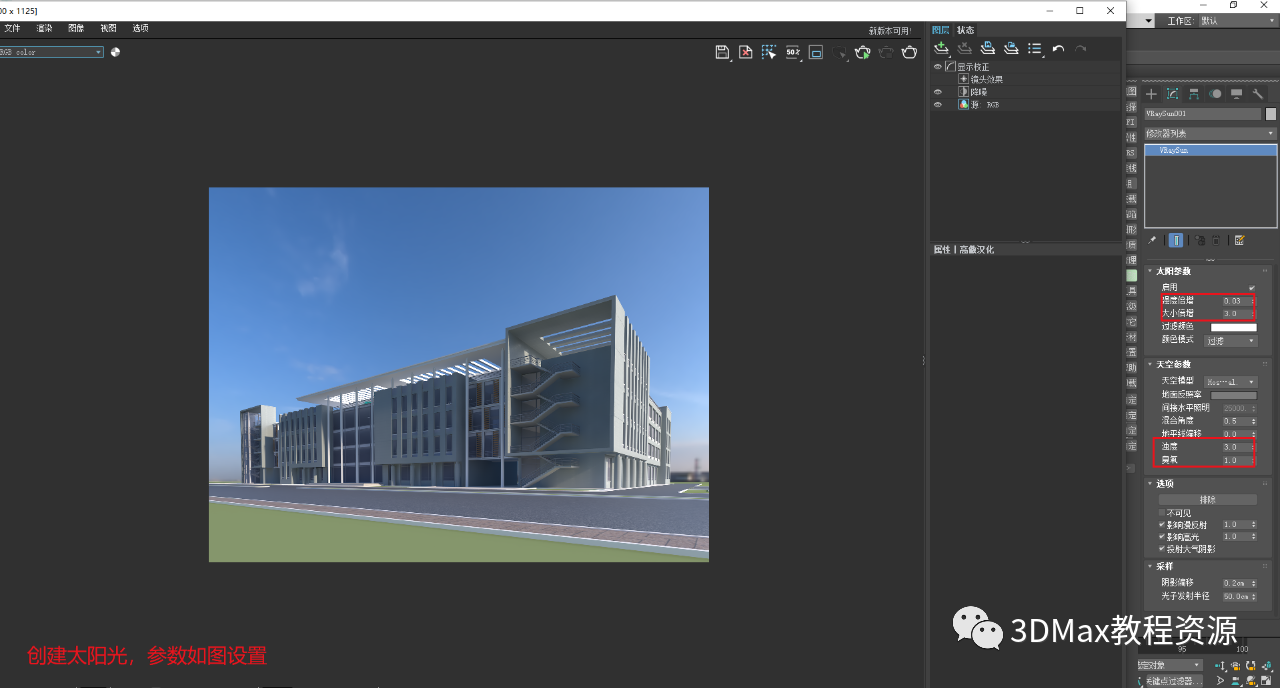Viewport: 1280px width, 688px height.
Task: Open the Utilities wrench icon
Action: coord(1258,94)
